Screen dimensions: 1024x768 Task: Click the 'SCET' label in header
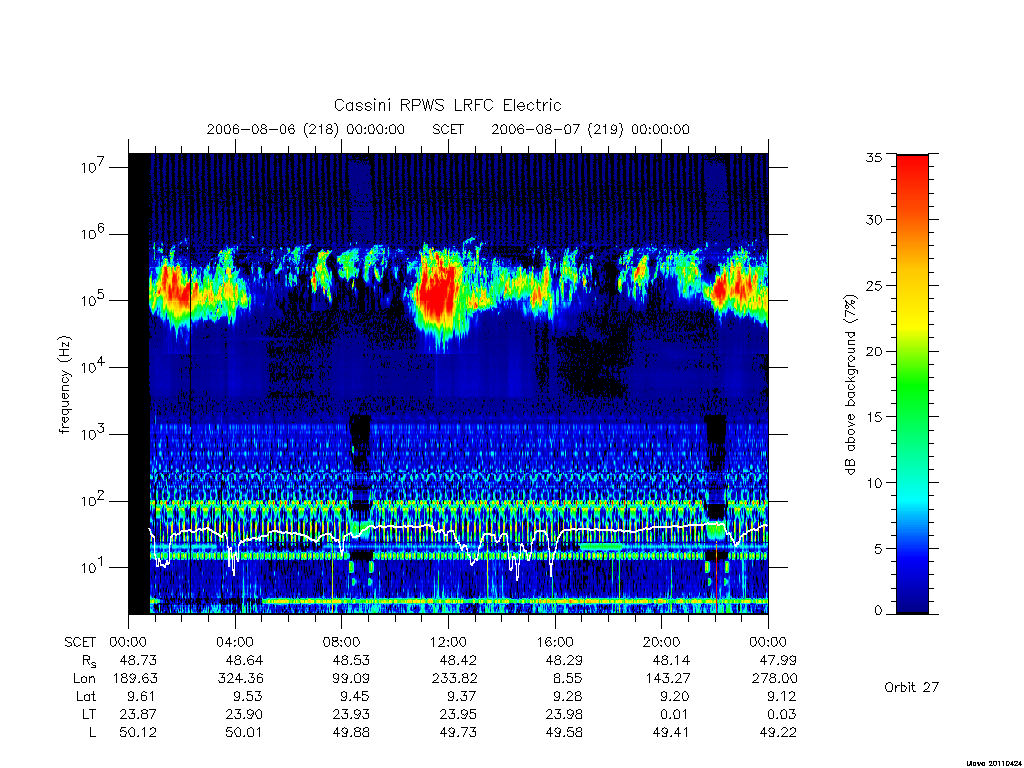click(x=448, y=129)
